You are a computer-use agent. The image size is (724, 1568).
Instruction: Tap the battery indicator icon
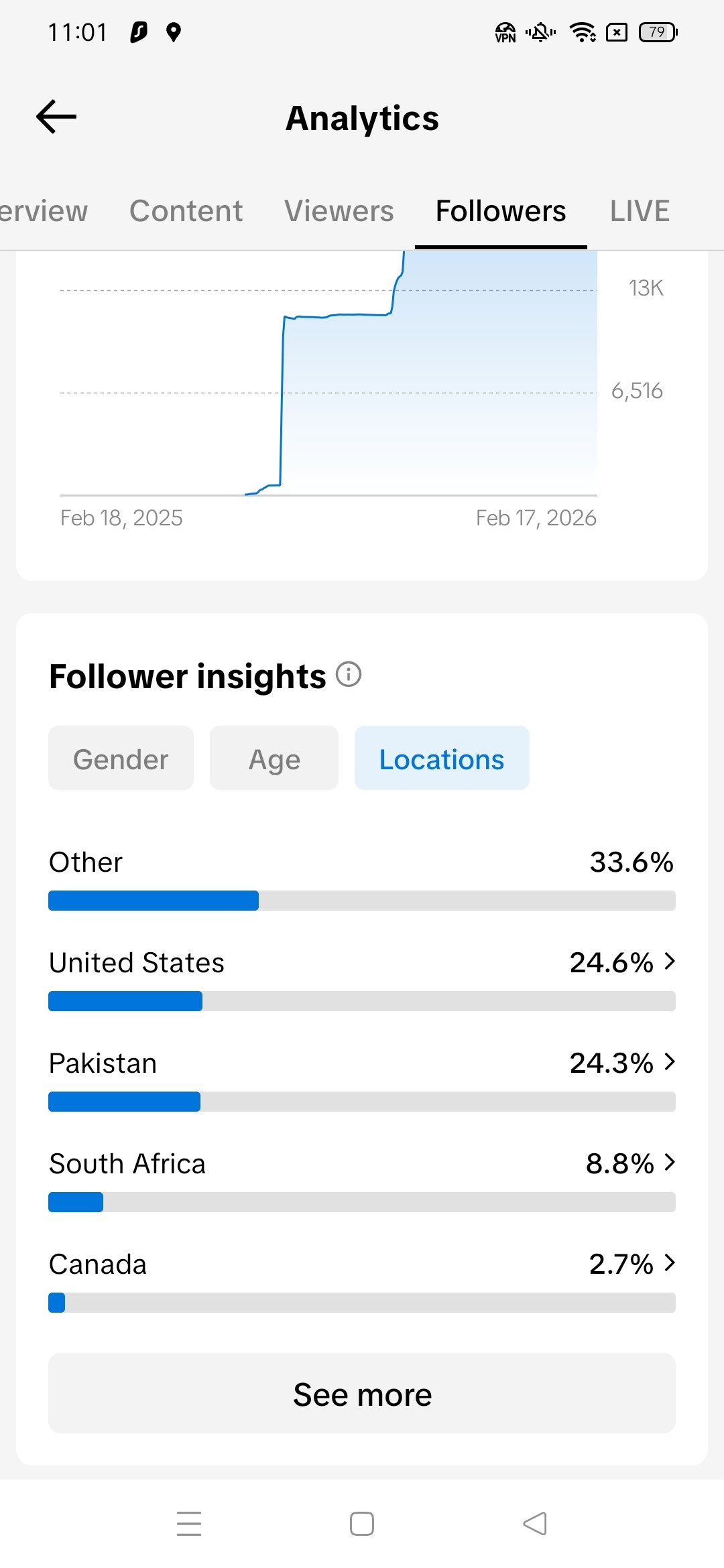[x=658, y=32]
